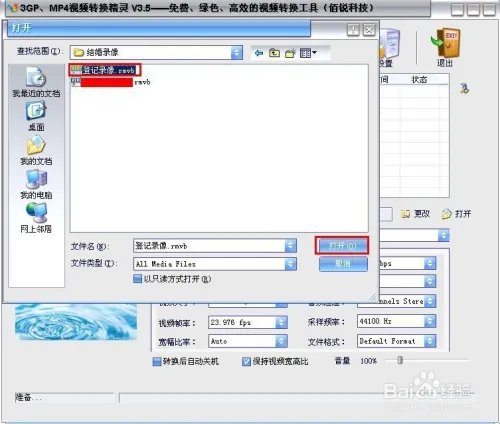Go to 桌面 in the places sidebar

pos(36,116)
